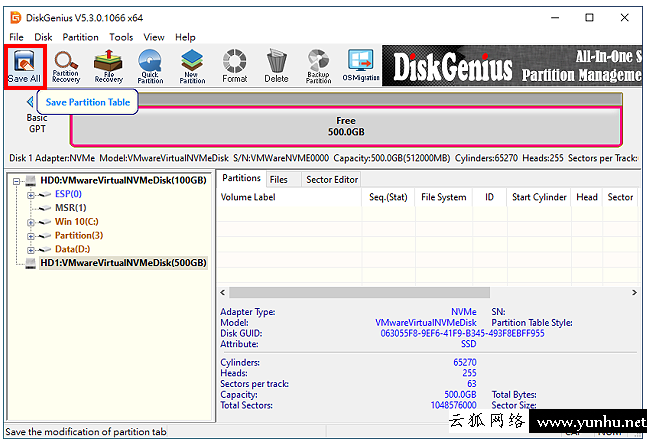This screenshot has width=650, height=444.
Task: Select Partition(3) label in tree
Action: (x=79, y=235)
